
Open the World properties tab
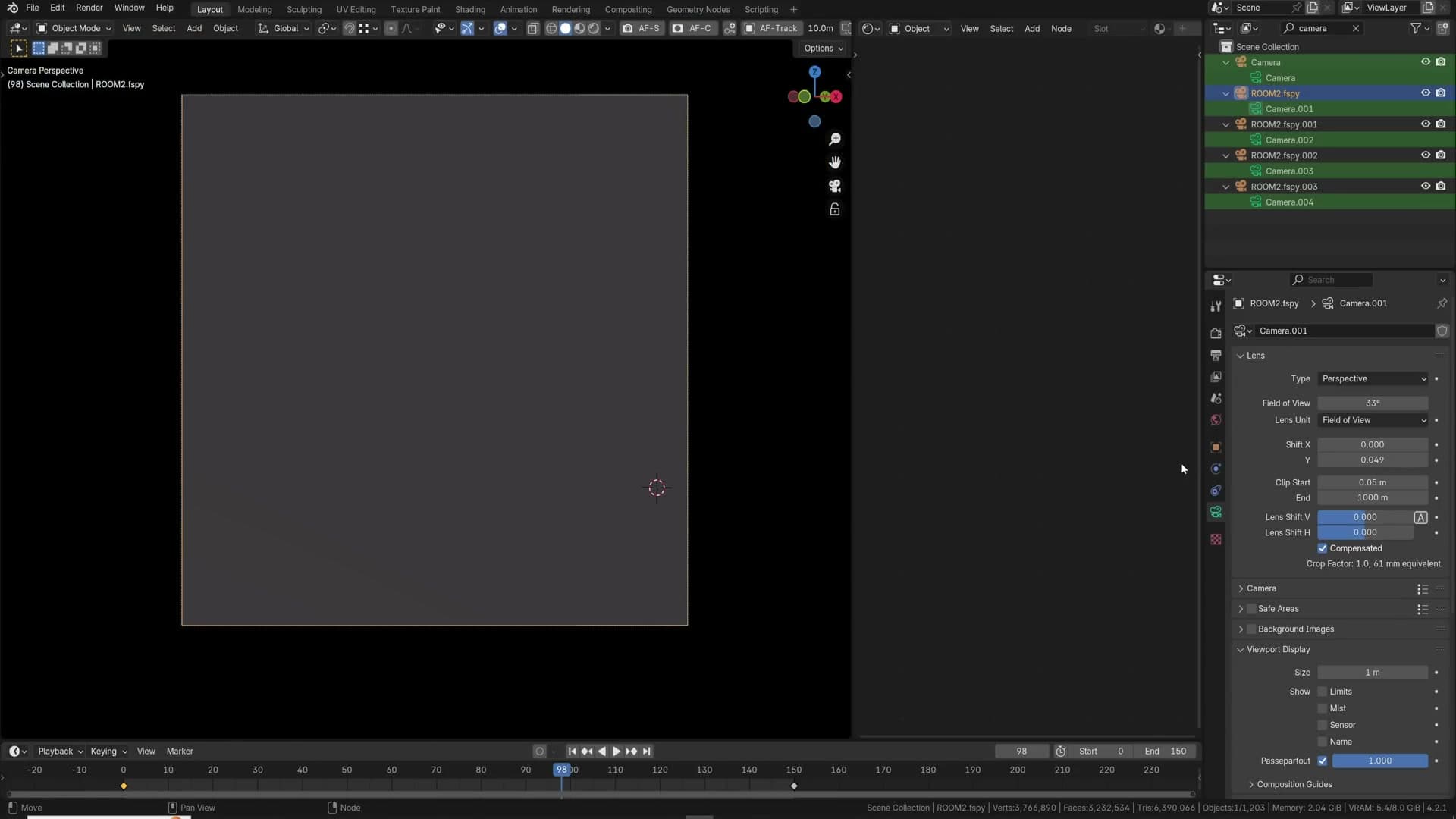(x=1216, y=420)
